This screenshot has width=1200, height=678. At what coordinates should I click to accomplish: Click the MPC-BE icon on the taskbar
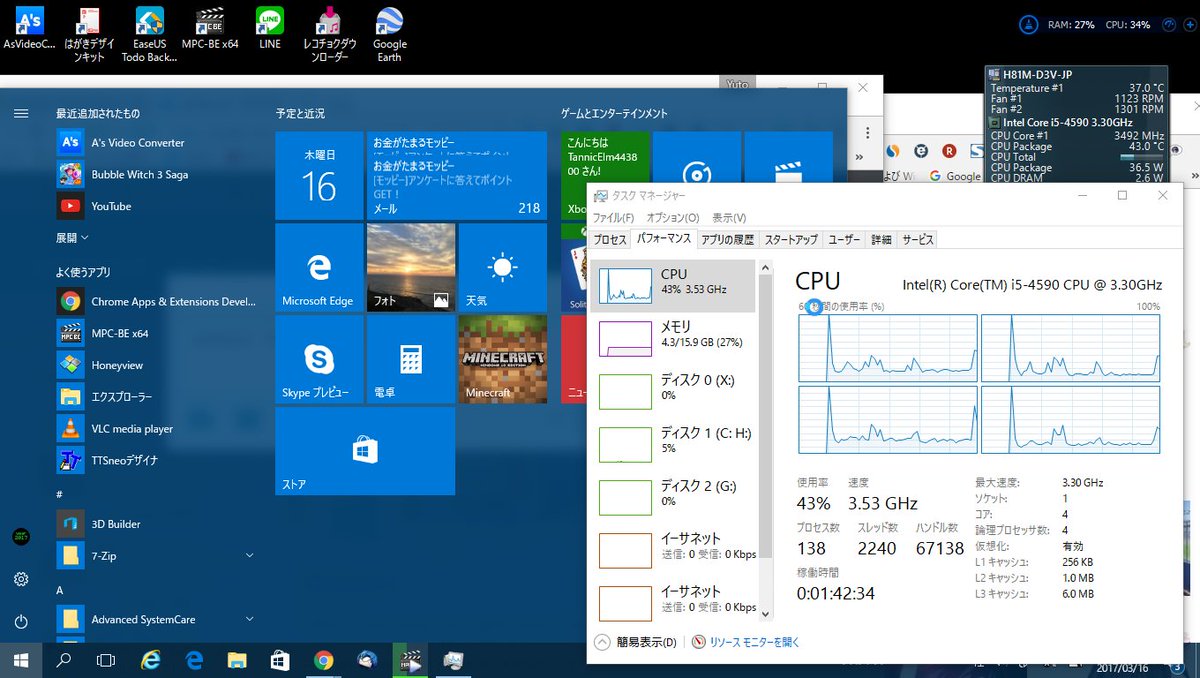click(x=409, y=660)
